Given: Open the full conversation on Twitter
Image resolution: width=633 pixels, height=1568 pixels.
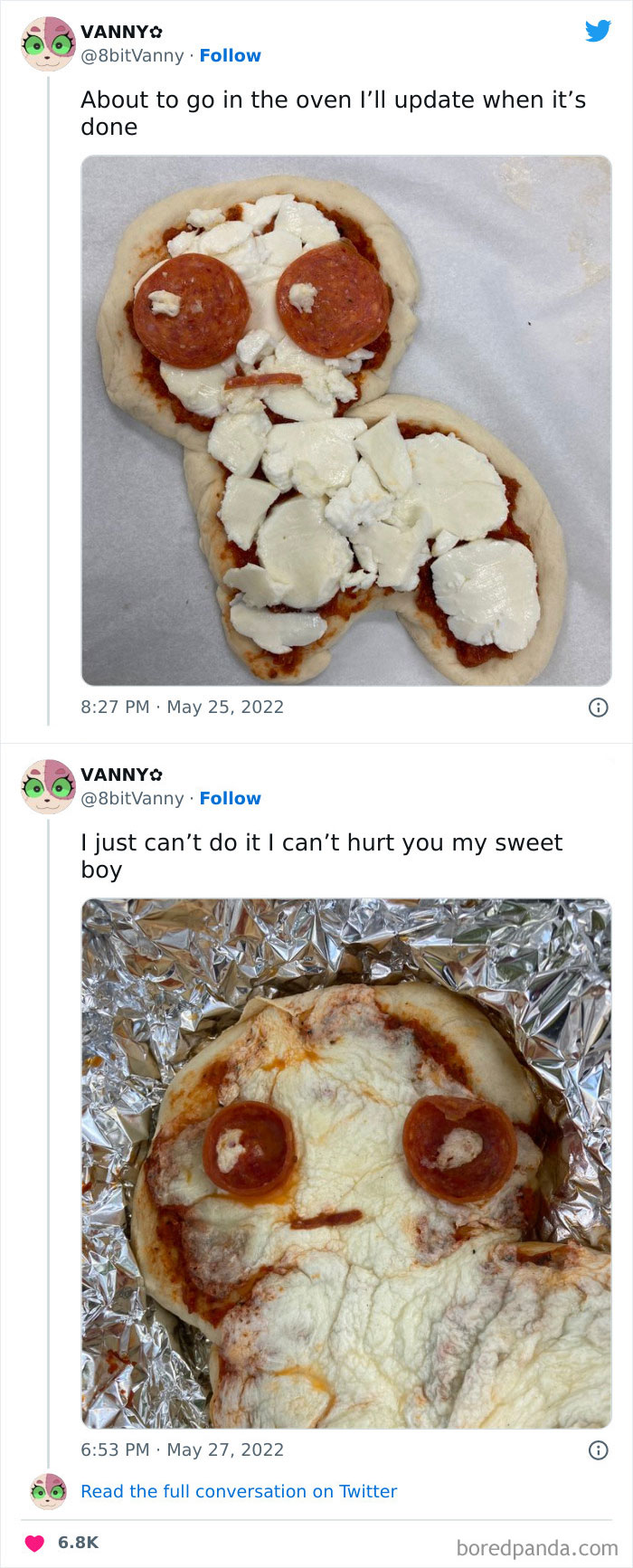Looking at the screenshot, I should [241, 1491].
